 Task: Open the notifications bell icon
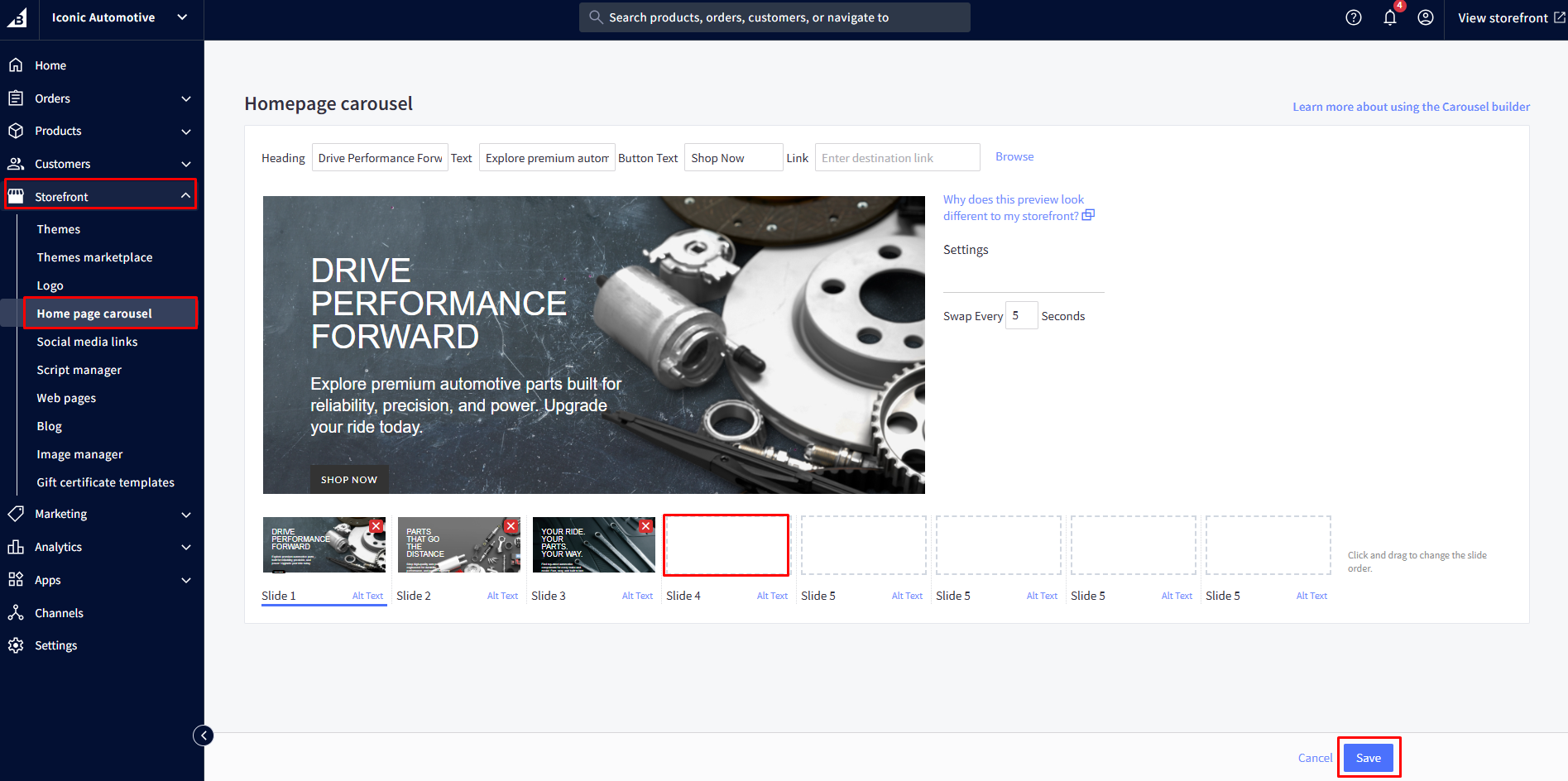(1390, 17)
